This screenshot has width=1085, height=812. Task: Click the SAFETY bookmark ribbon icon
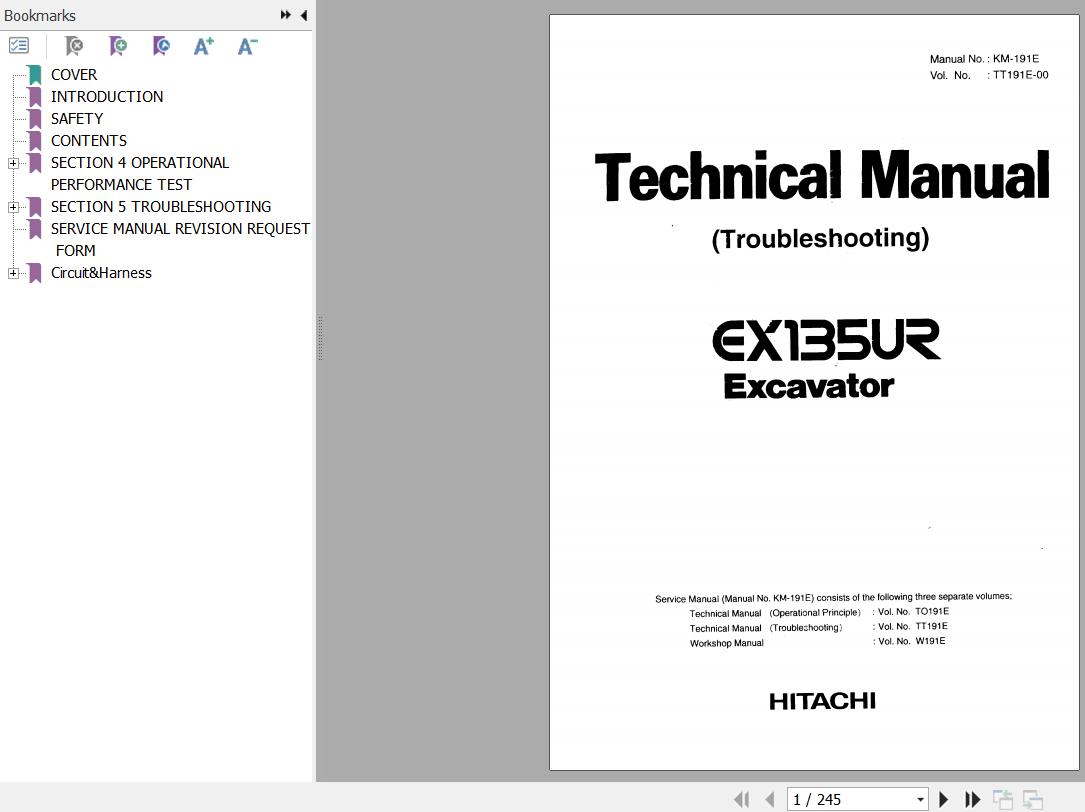[35, 119]
